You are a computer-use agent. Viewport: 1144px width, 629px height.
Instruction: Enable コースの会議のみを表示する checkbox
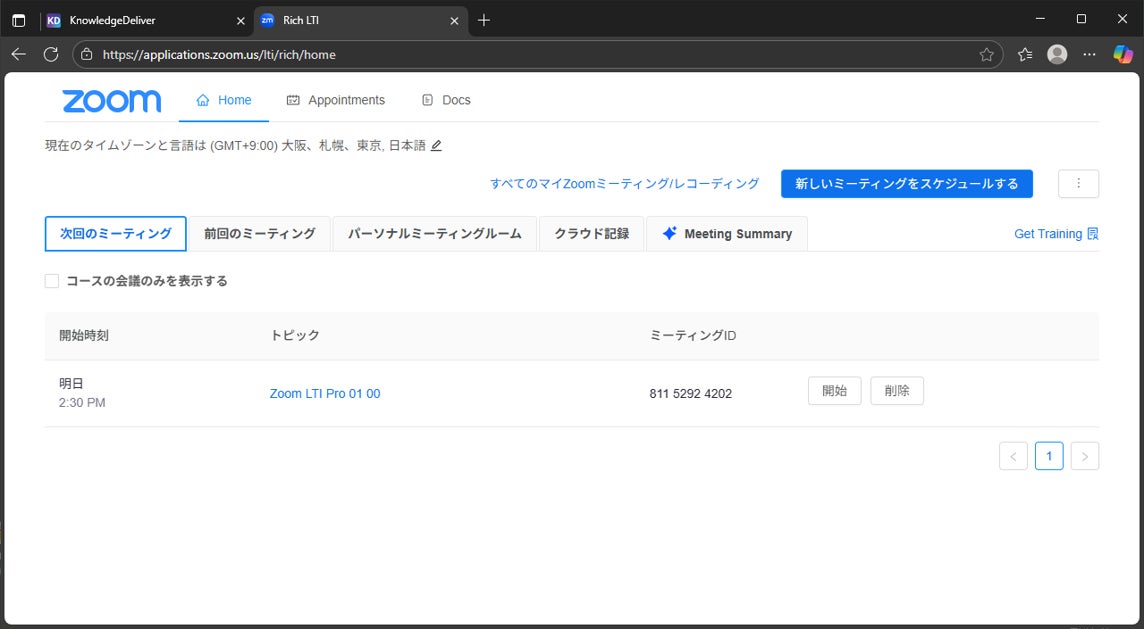tap(52, 281)
